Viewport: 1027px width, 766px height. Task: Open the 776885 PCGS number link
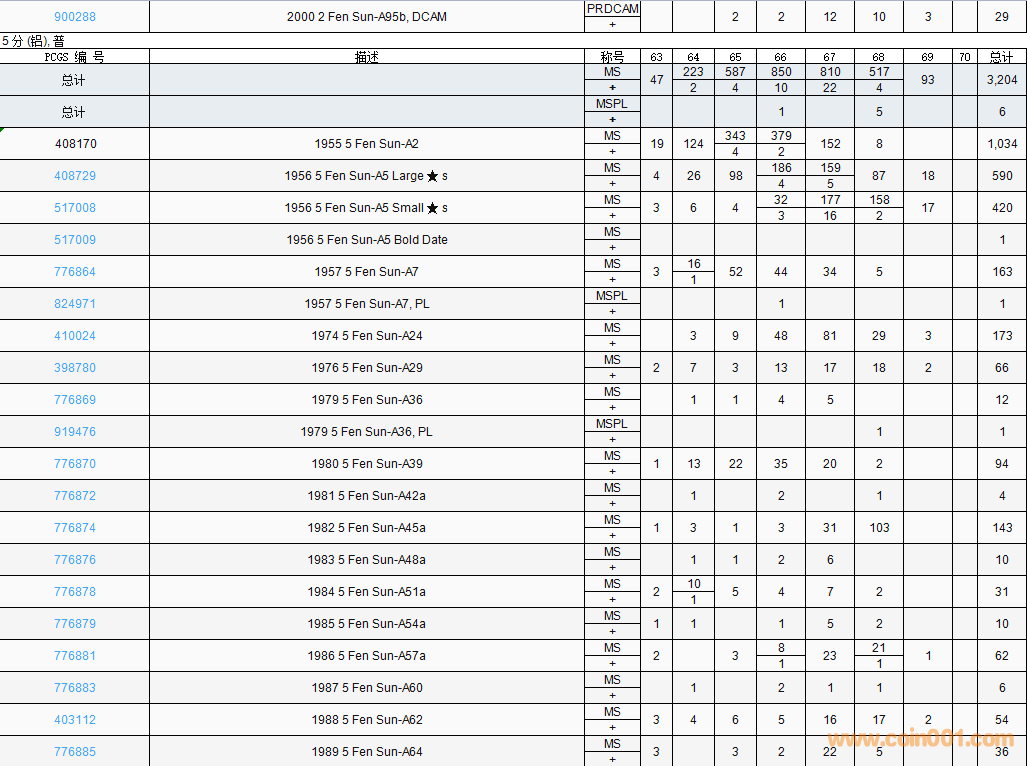click(x=75, y=752)
